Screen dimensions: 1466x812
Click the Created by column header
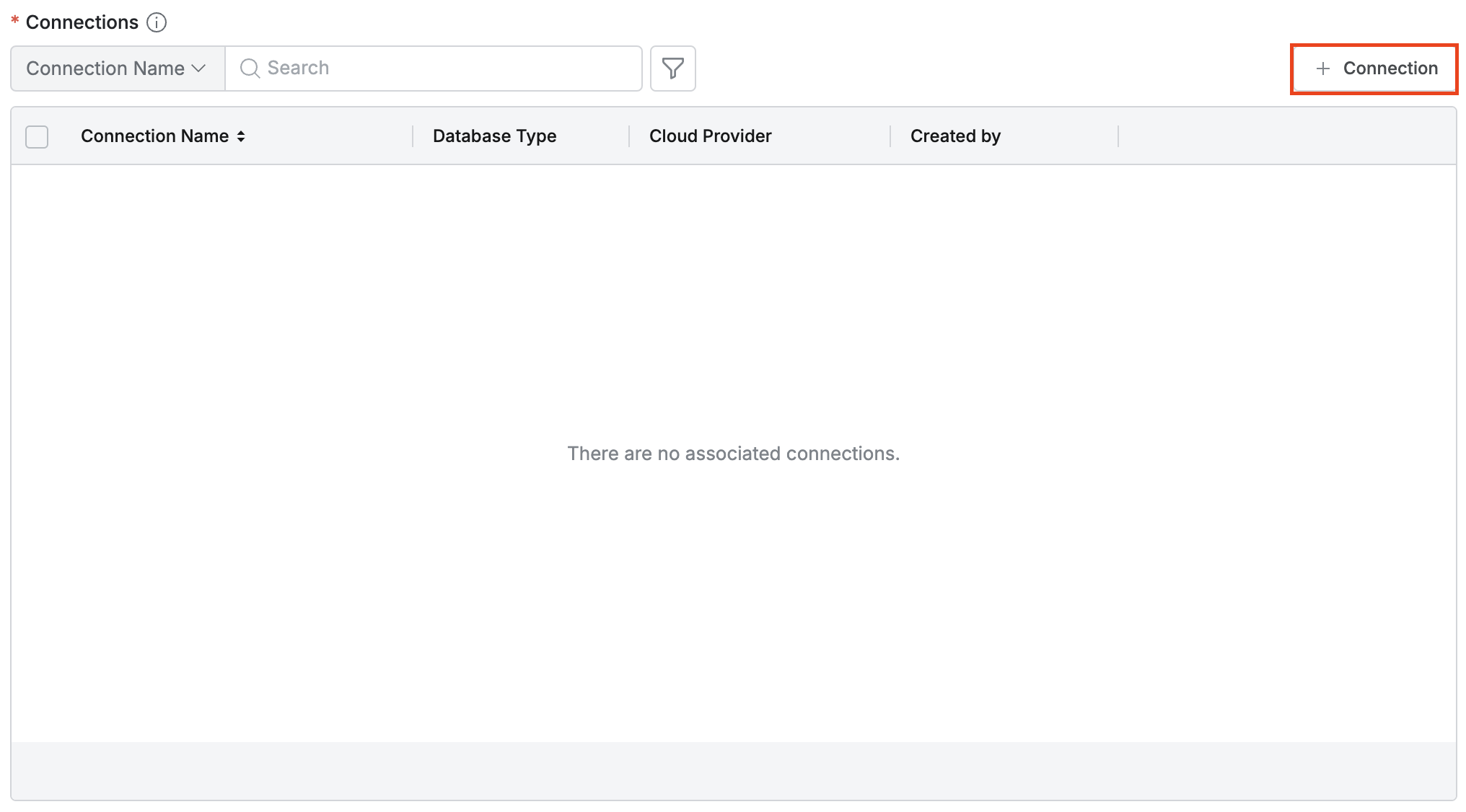tap(954, 136)
